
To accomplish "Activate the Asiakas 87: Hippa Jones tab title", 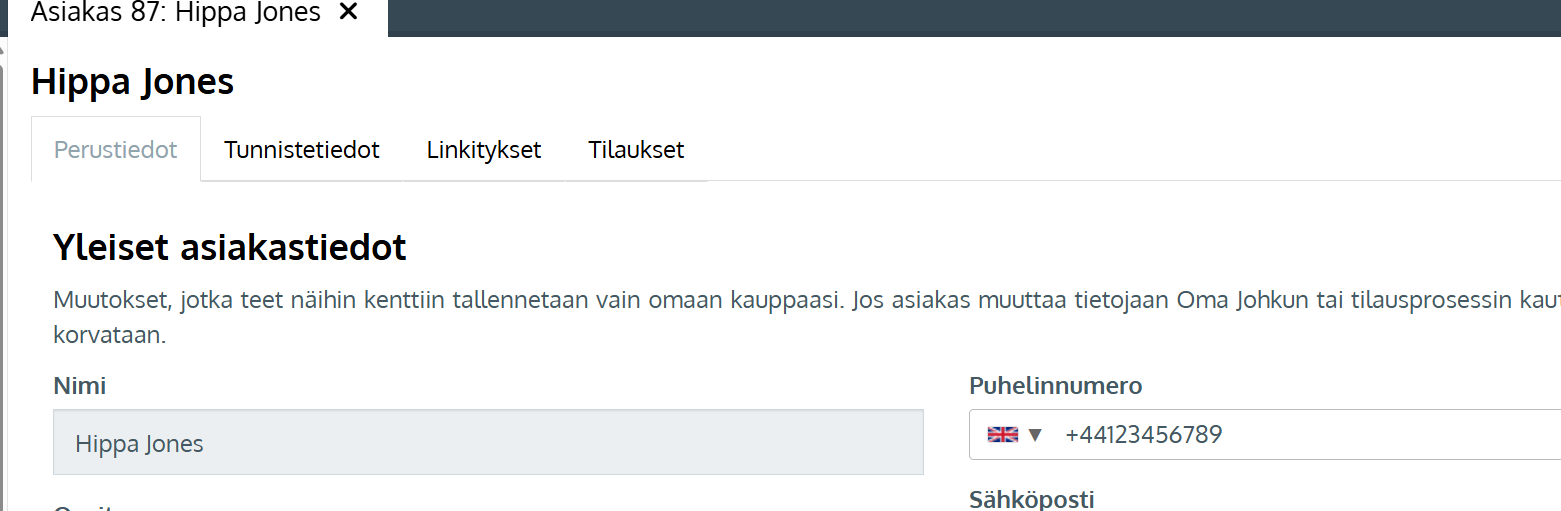I will [176, 13].
